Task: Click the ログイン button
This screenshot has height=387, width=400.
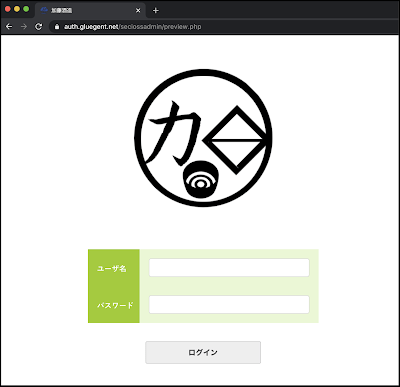Action: point(203,352)
